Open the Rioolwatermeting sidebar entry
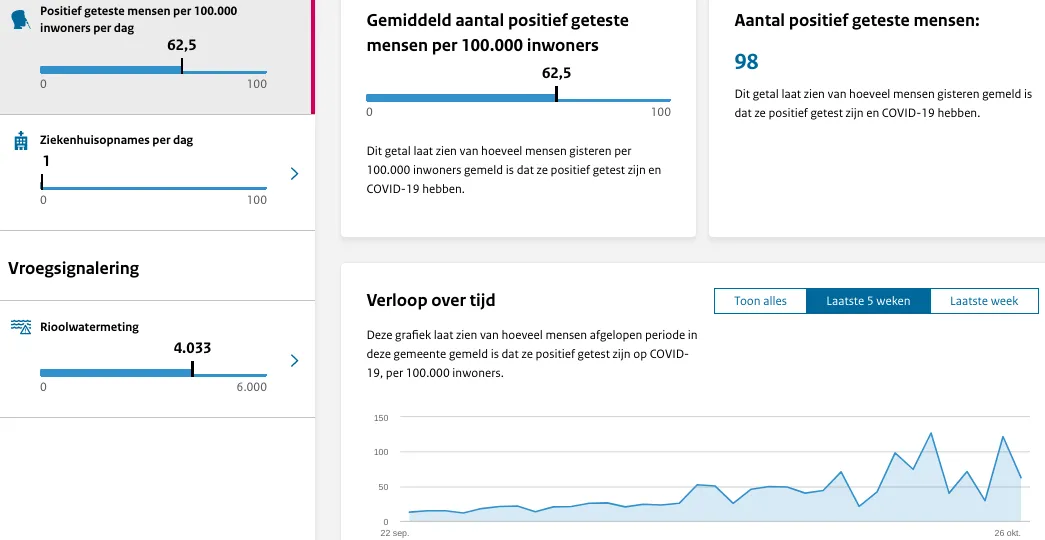1045x540 pixels. pyautogui.click(x=89, y=327)
